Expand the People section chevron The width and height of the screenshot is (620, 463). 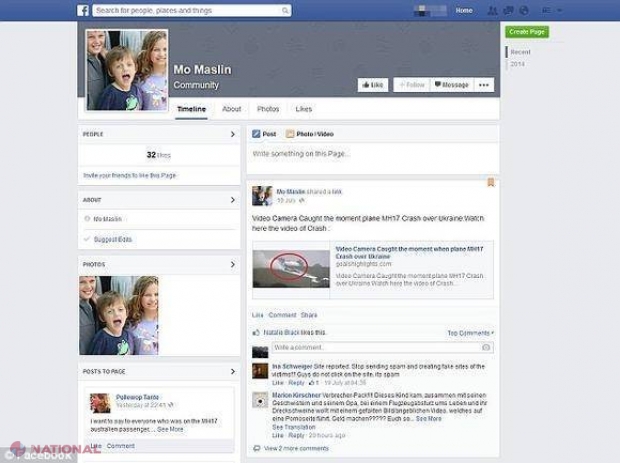(x=233, y=134)
